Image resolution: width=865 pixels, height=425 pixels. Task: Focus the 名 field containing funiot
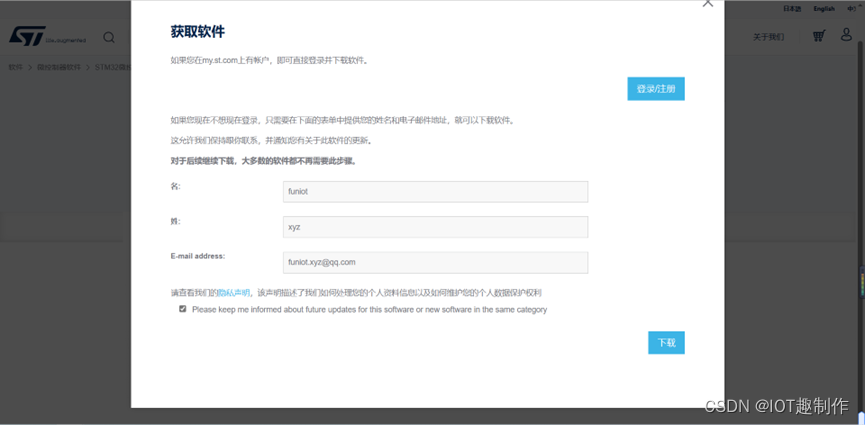coord(435,192)
